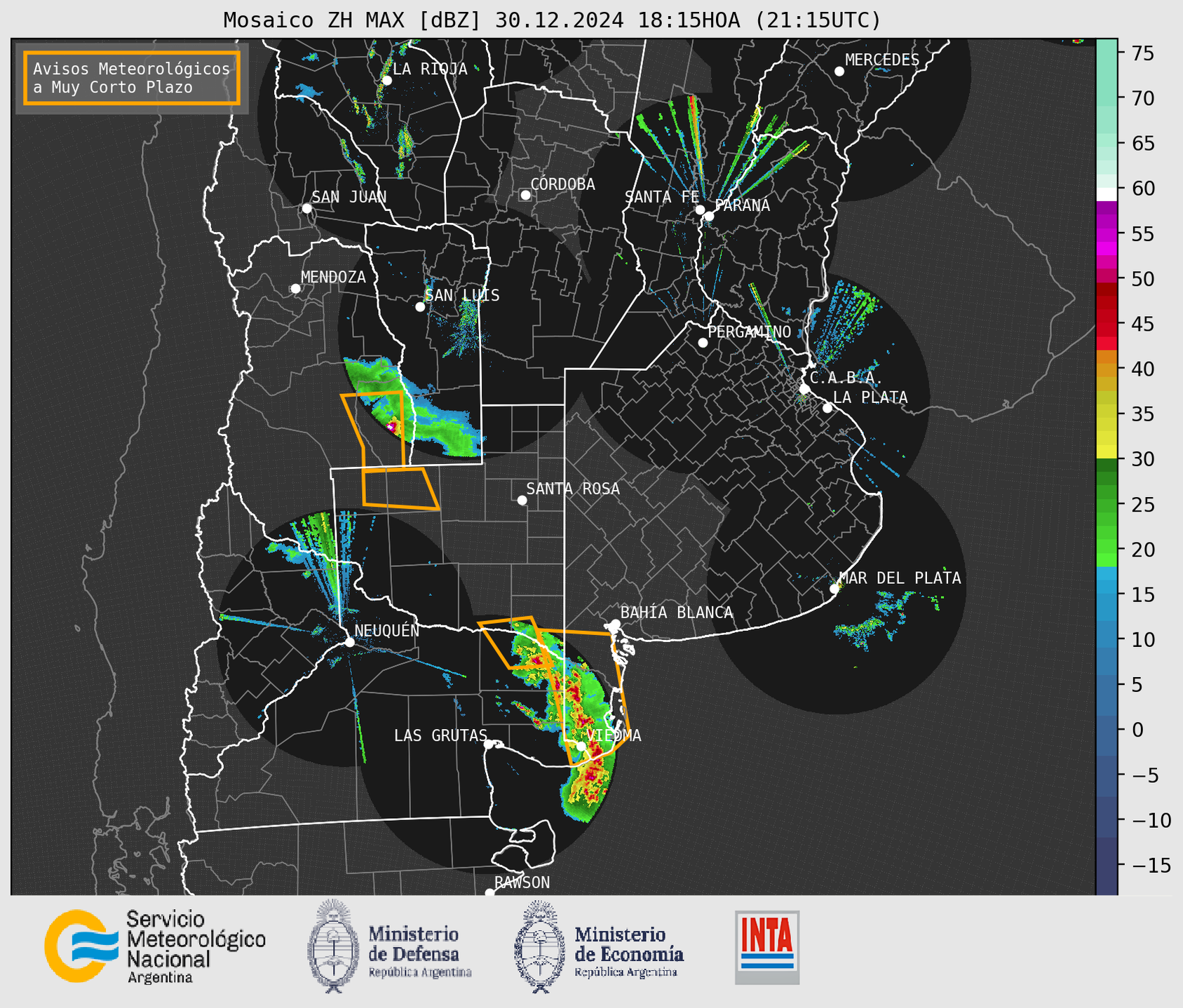The height and width of the screenshot is (1008, 1183).
Task: Click the PARANÁ city label
Action: tap(742, 205)
